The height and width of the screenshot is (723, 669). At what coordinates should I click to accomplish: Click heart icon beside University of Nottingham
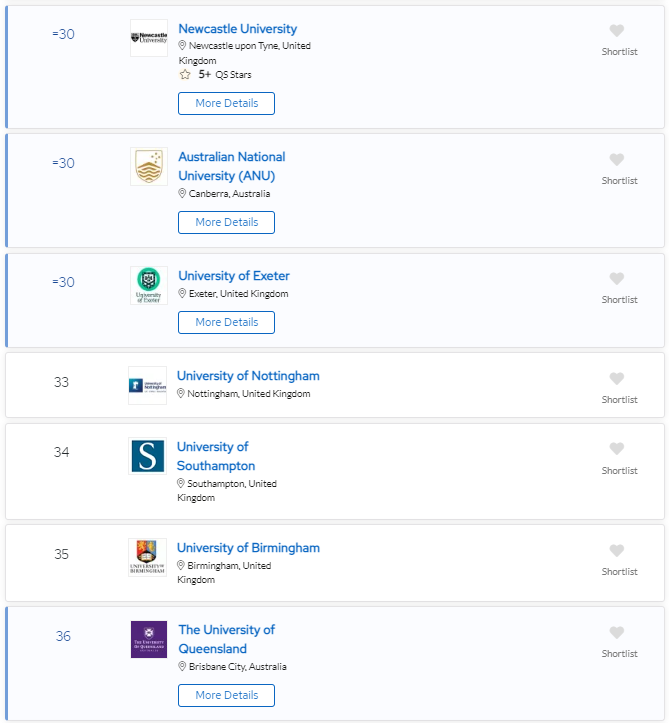click(x=617, y=379)
